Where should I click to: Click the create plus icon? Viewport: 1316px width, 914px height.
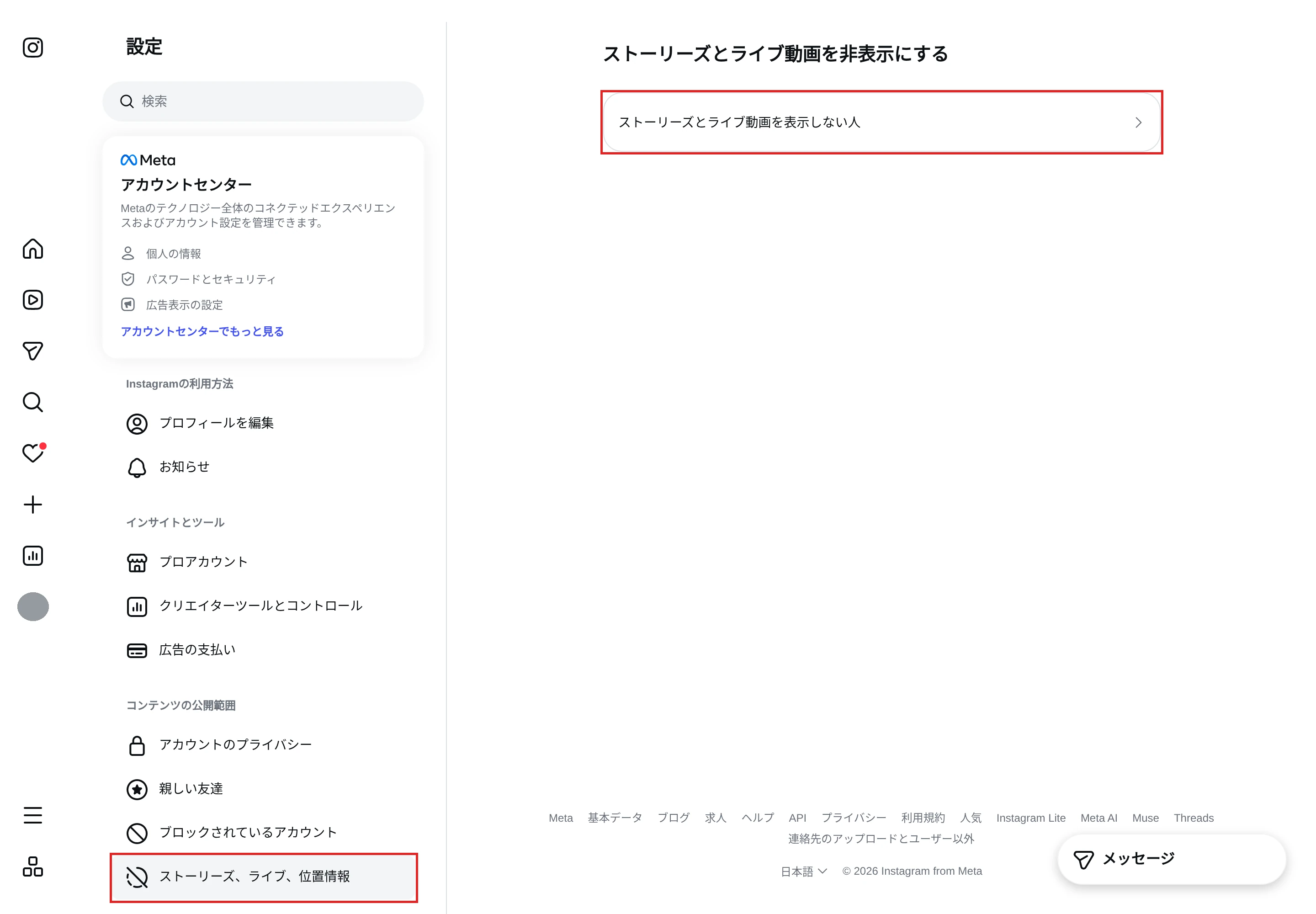[x=32, y=505]
